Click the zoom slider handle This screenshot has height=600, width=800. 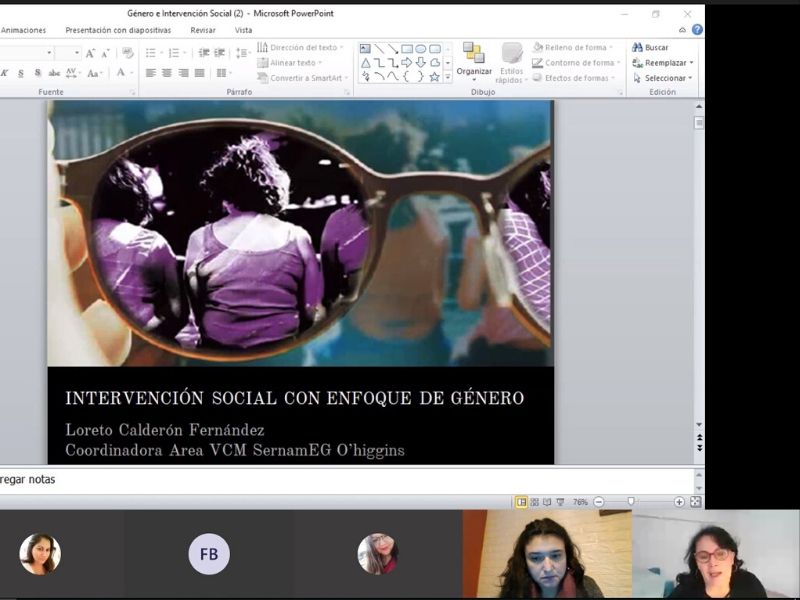click(x=631, y=502)
